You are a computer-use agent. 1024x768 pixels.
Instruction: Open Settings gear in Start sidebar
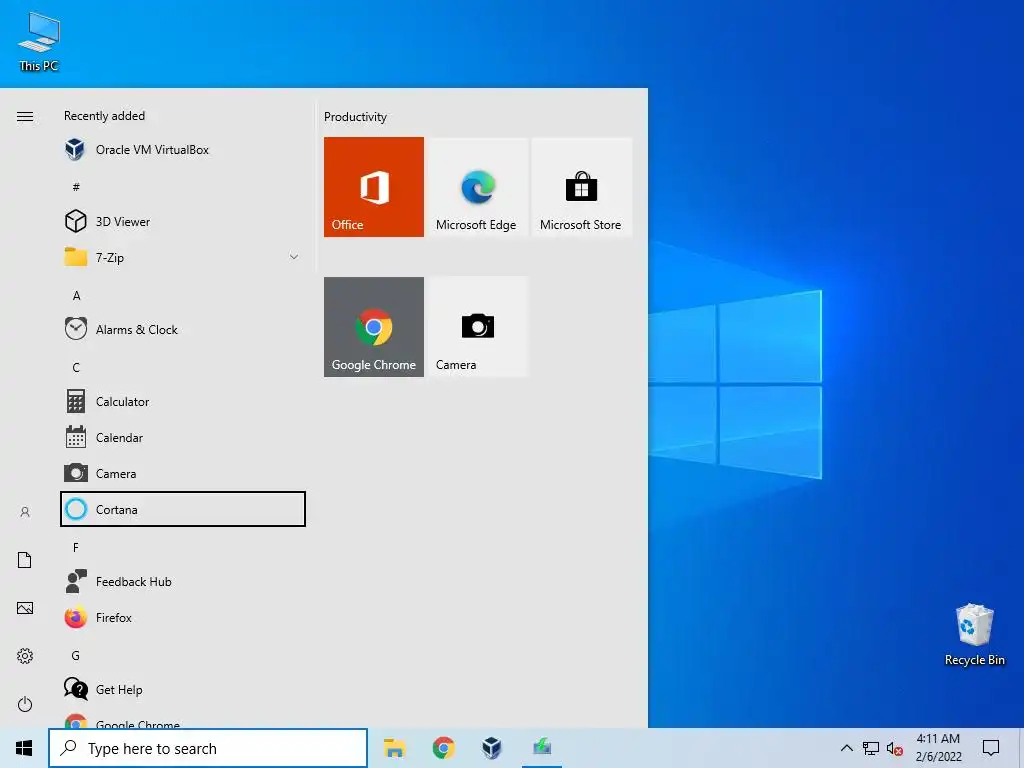pos(25,656)
